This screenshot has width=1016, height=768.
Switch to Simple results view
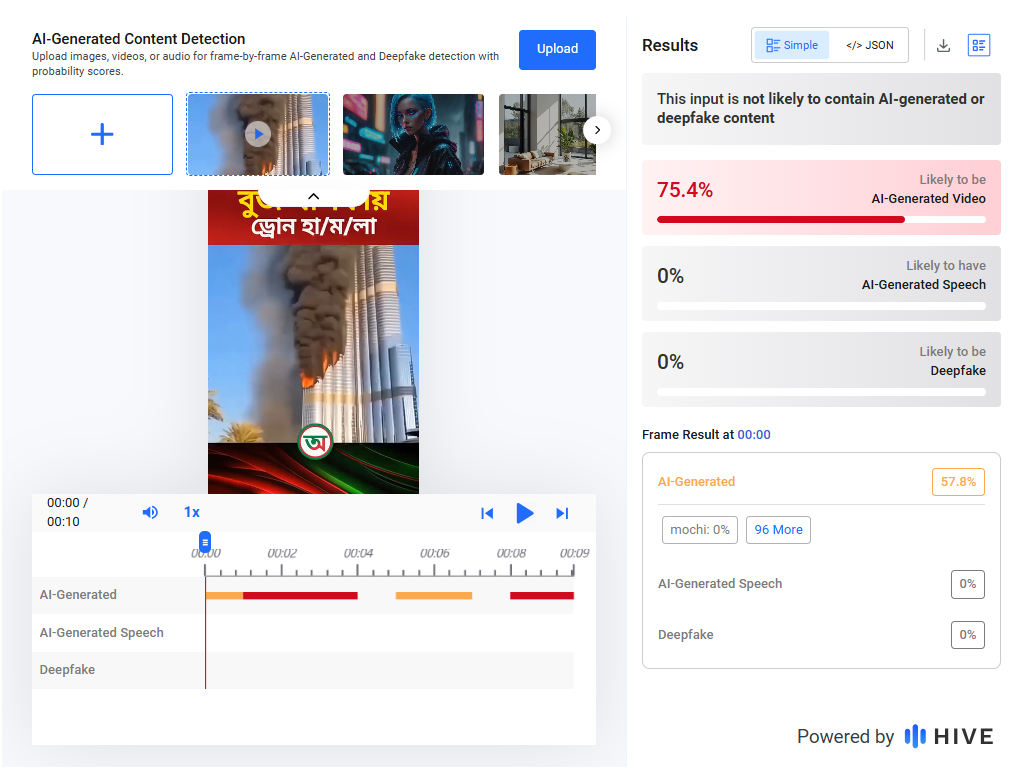(792, 45)
